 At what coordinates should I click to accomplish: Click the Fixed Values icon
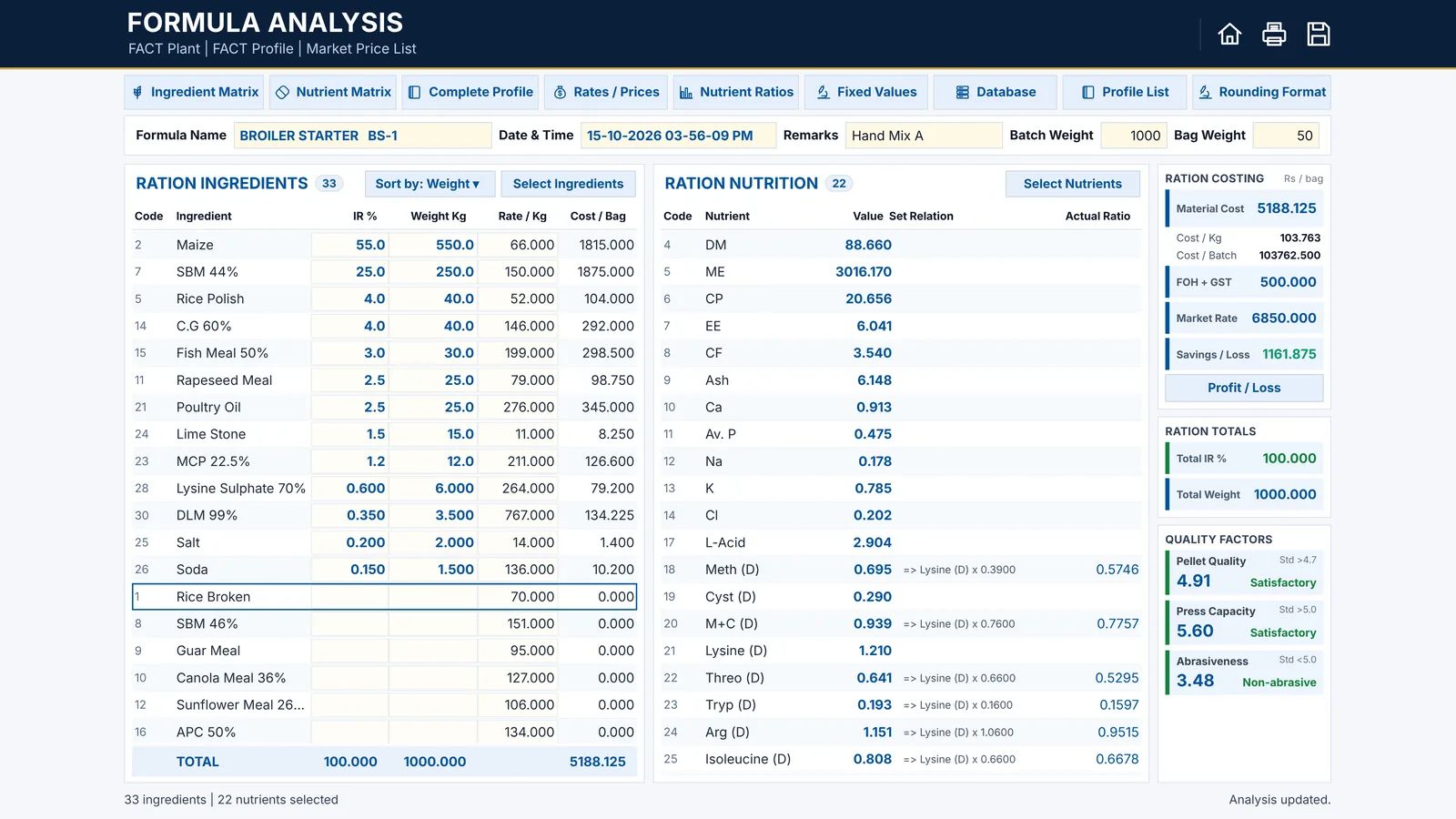tap(824, 92)
